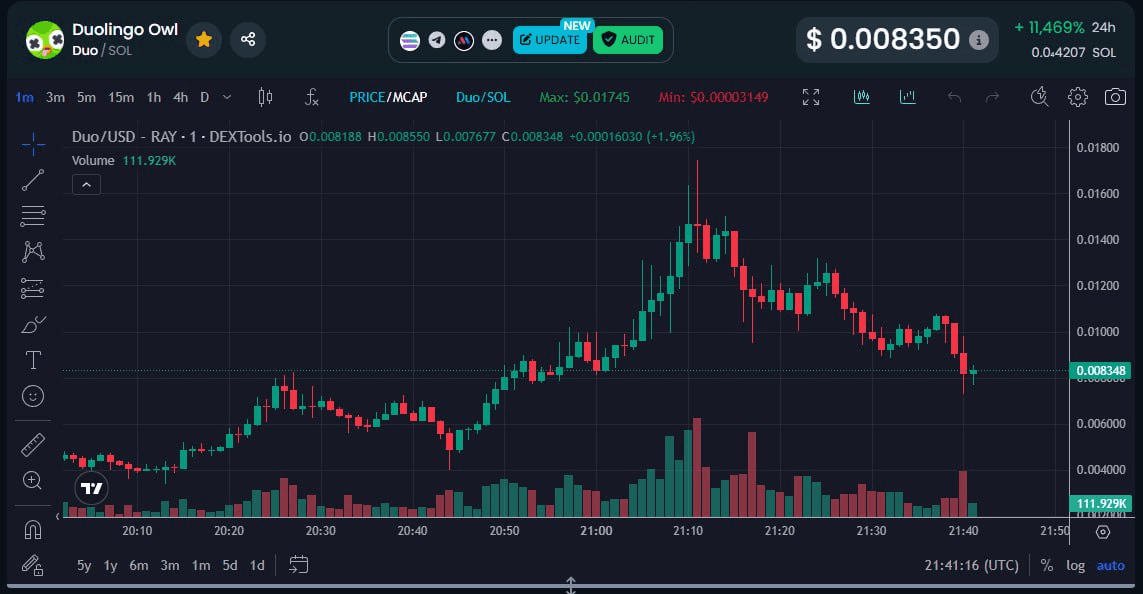Open the indicators fx menu
The image size is (1143, 594).
[x=311, y=97]
